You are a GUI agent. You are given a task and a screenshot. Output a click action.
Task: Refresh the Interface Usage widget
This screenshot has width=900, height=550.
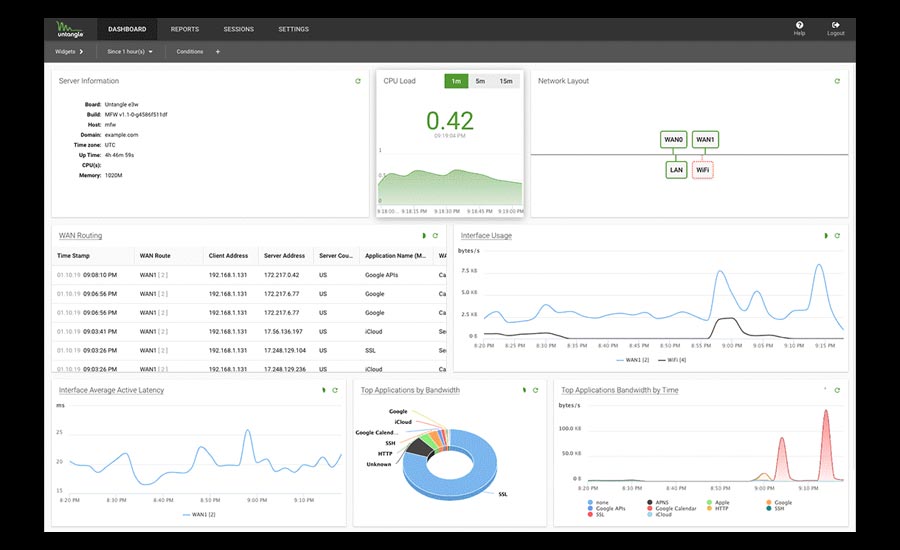pos(837,236)
